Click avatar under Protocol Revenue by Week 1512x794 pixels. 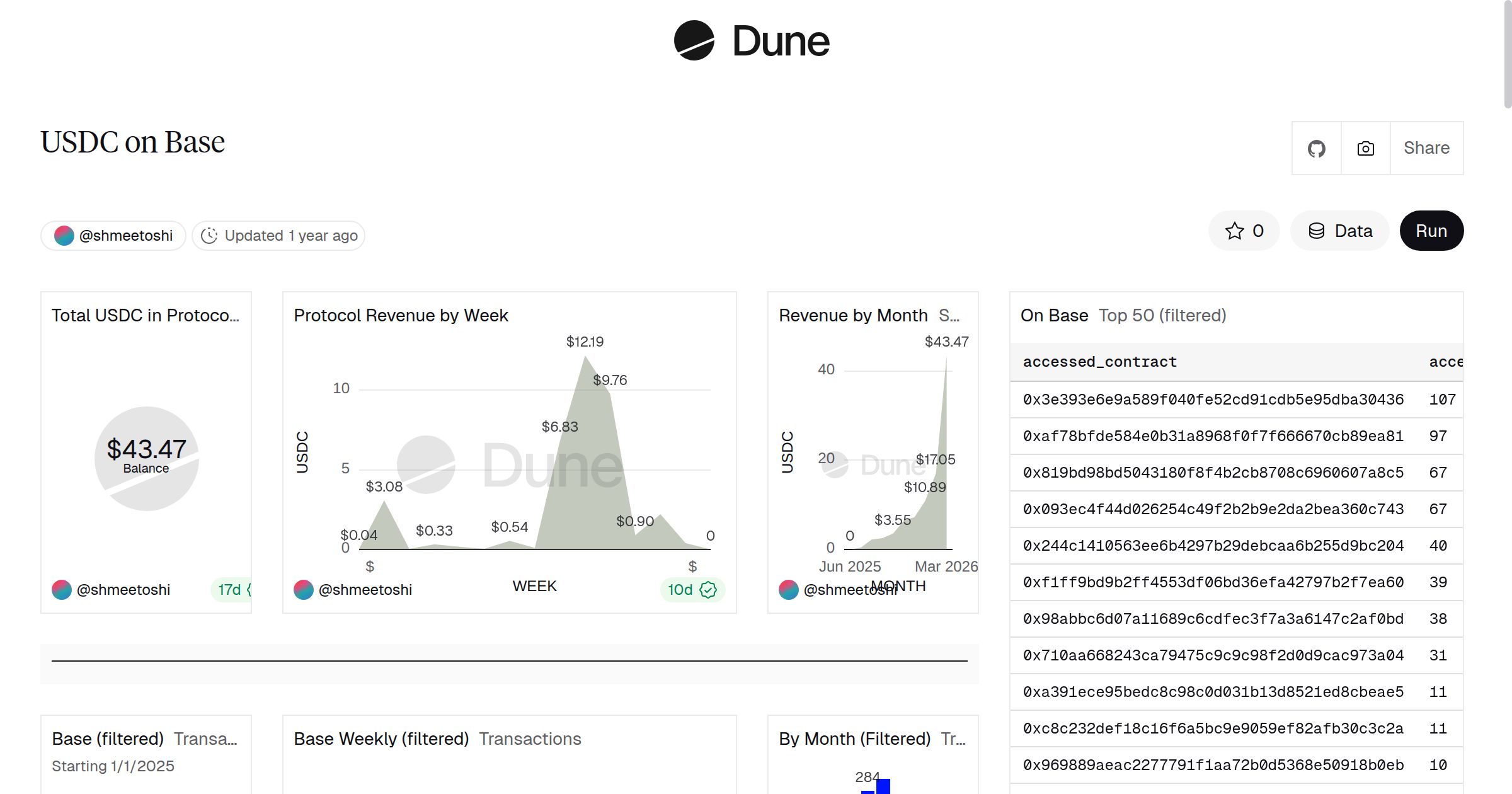(x=304, y=590)
